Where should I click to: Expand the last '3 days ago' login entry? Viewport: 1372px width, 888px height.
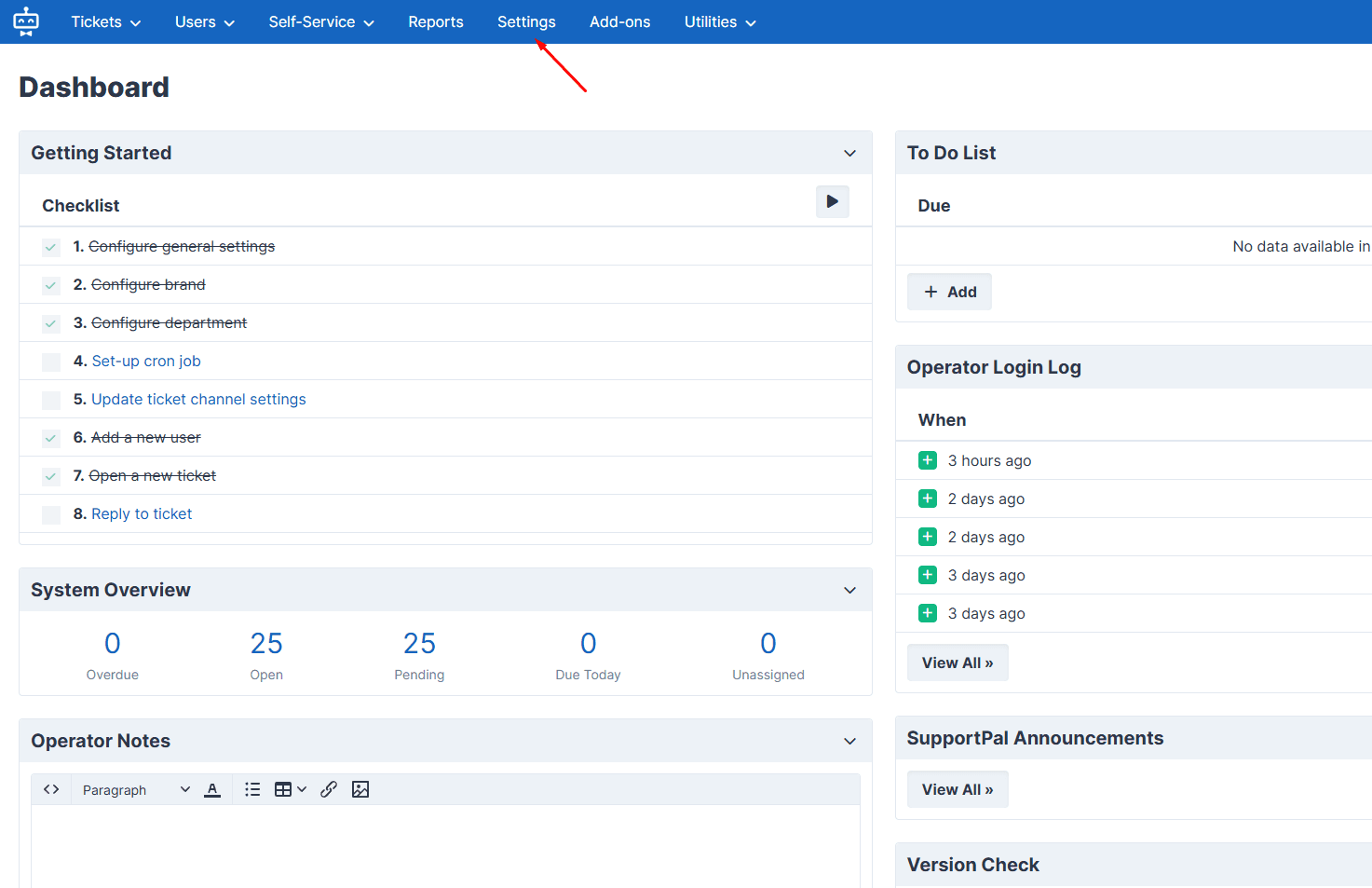click(928, 613)
